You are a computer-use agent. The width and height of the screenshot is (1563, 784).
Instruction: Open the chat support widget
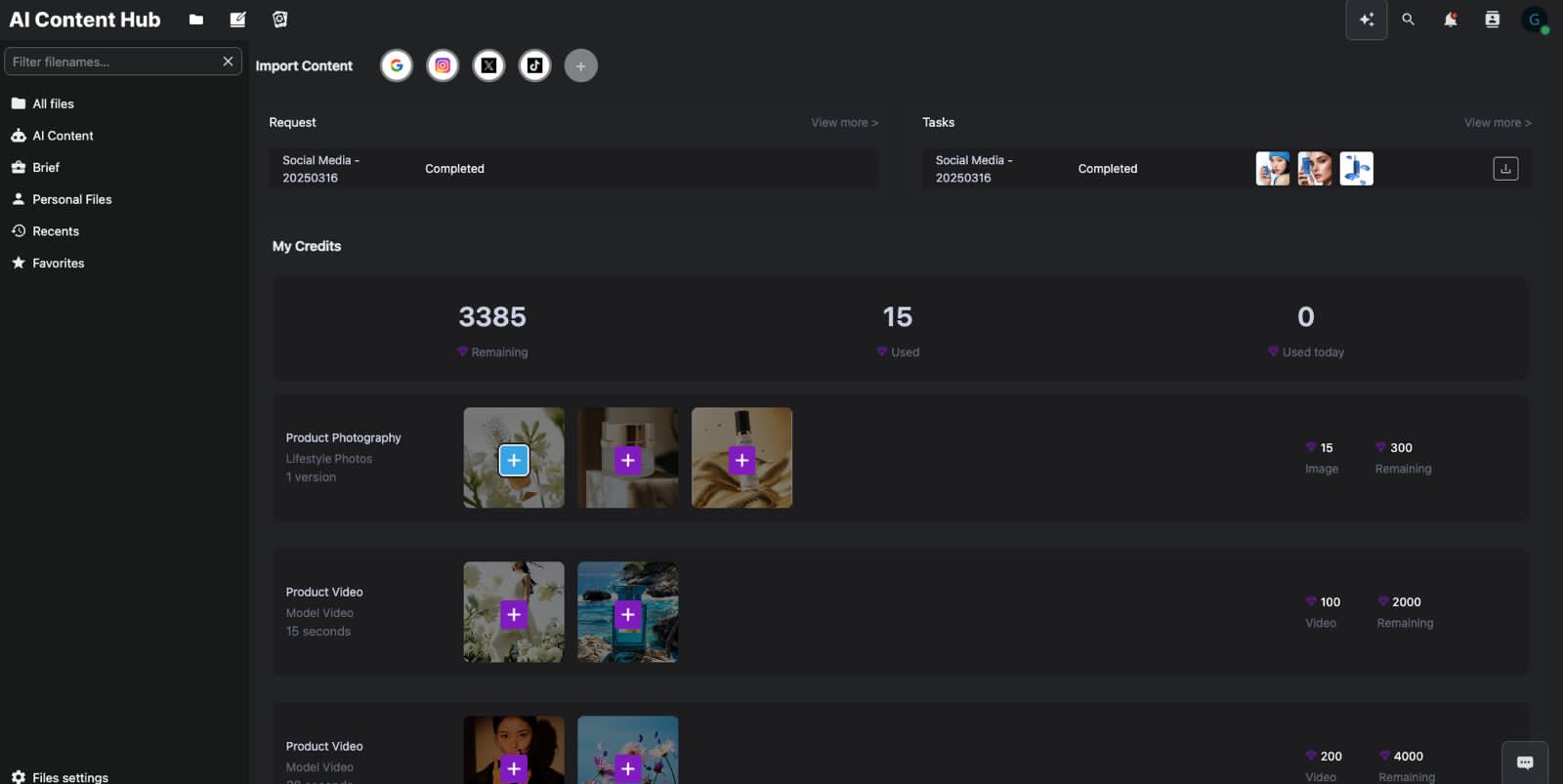pyautogui.click(x=1524, y=763)
